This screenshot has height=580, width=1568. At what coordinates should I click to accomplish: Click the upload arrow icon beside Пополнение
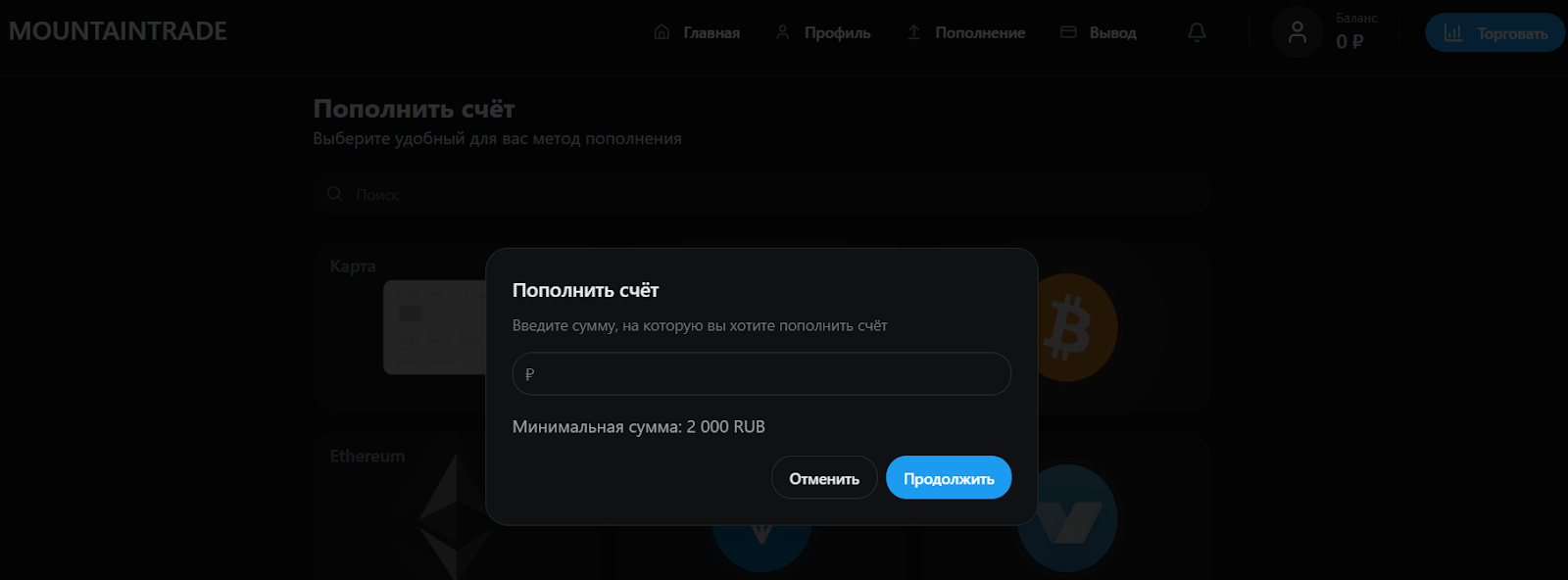point(913,32)
